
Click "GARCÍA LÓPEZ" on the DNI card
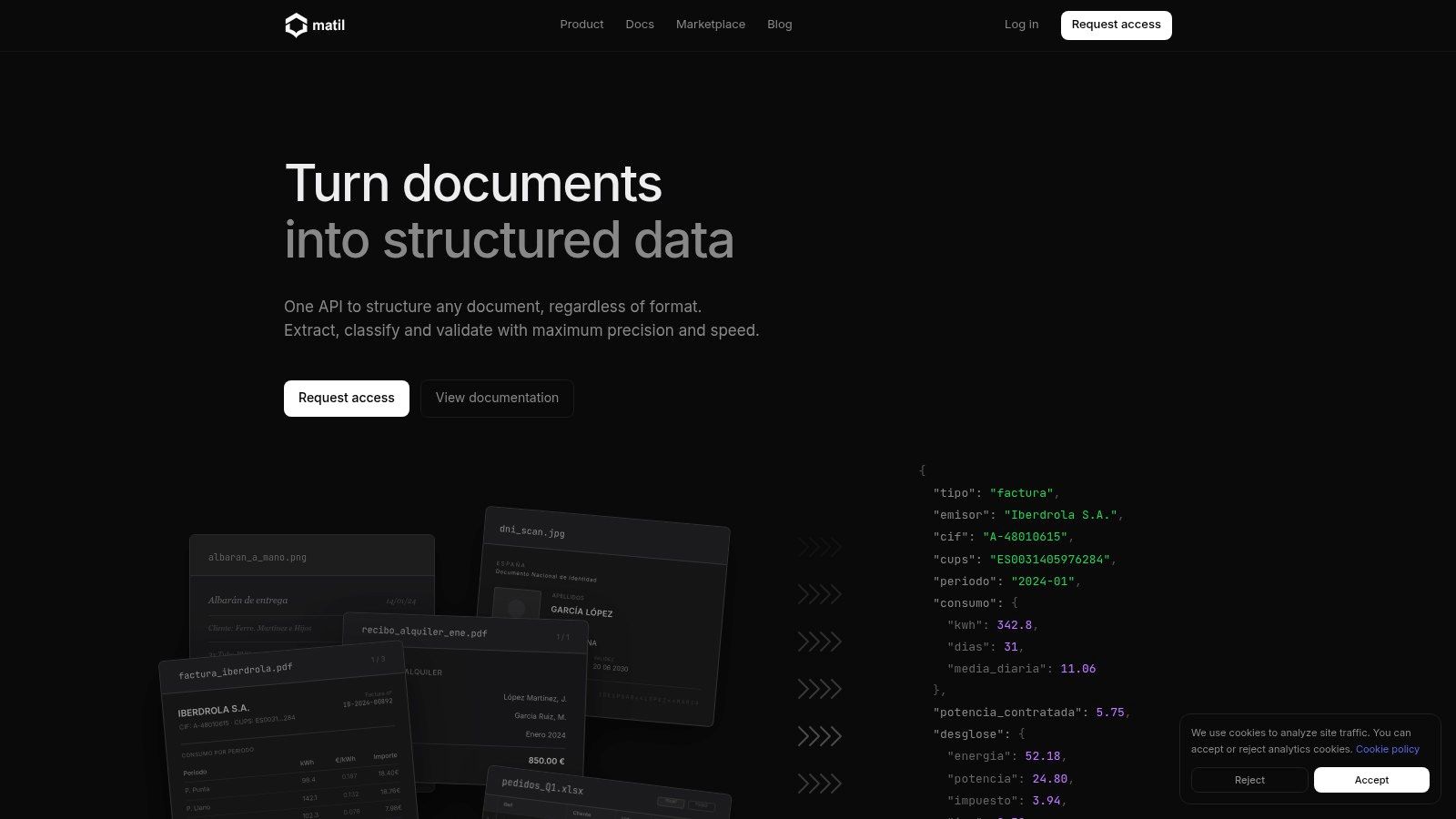[x=581, y=611]
